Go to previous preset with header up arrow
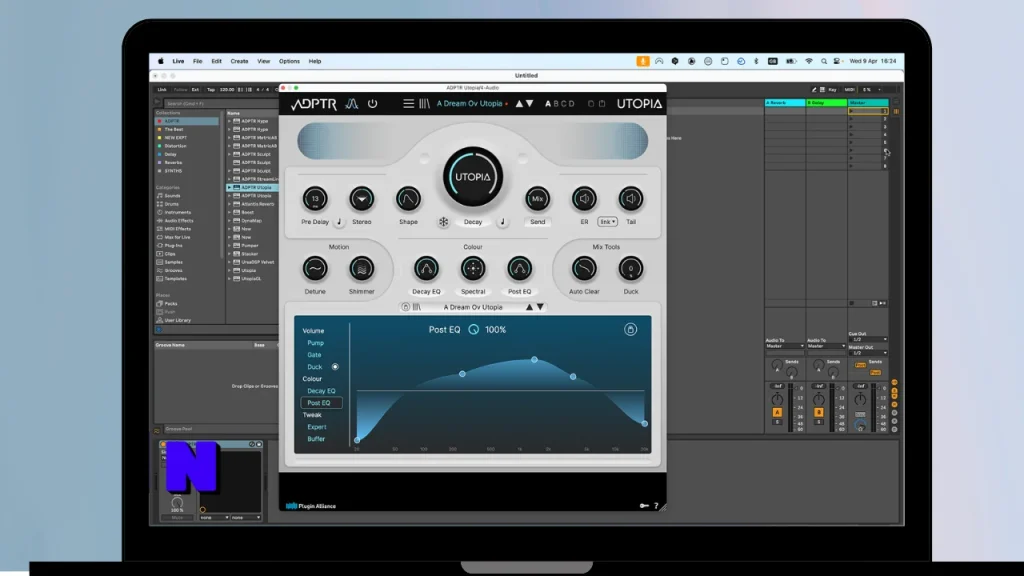The image size is (1024, 576). [519, 103]
